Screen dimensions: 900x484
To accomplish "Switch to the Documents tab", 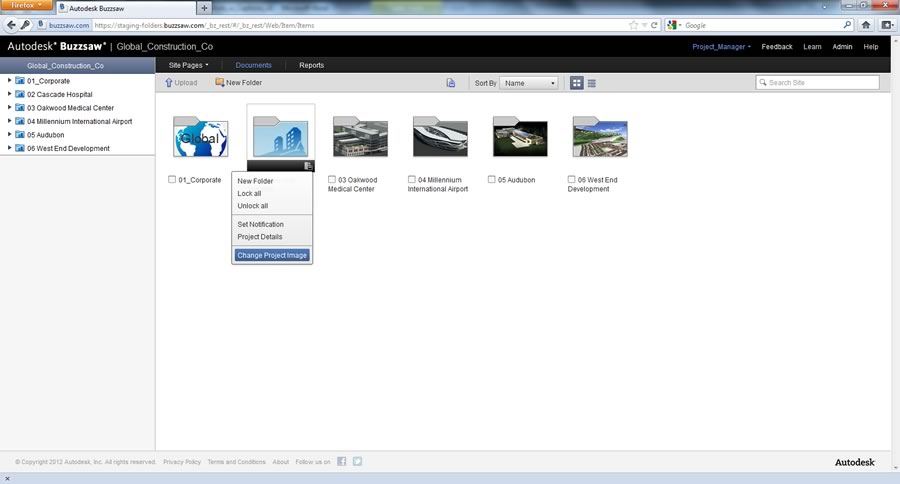I will [254, 65].
